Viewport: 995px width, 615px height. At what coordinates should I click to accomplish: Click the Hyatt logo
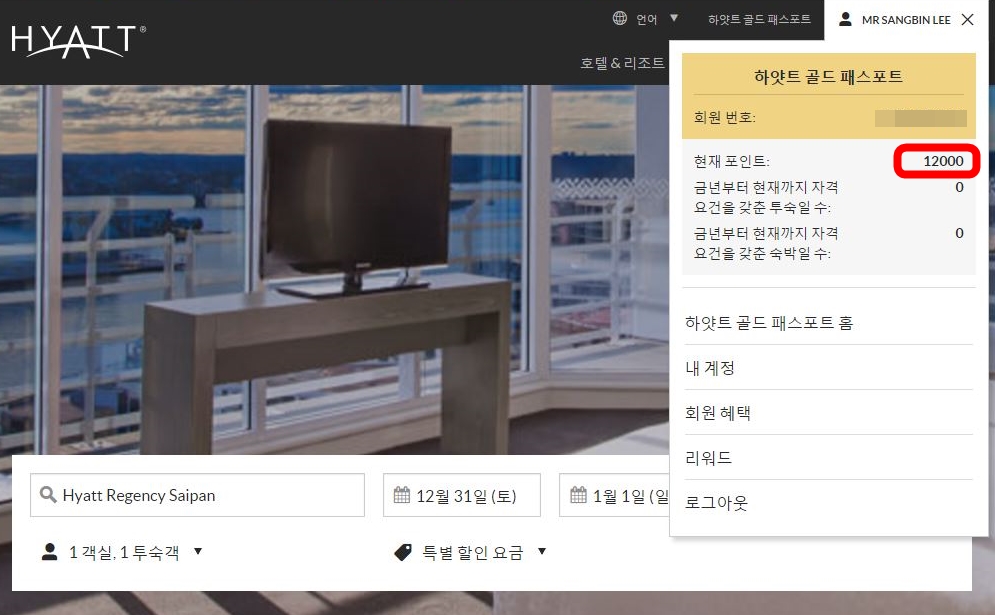[x=79, y=41]
